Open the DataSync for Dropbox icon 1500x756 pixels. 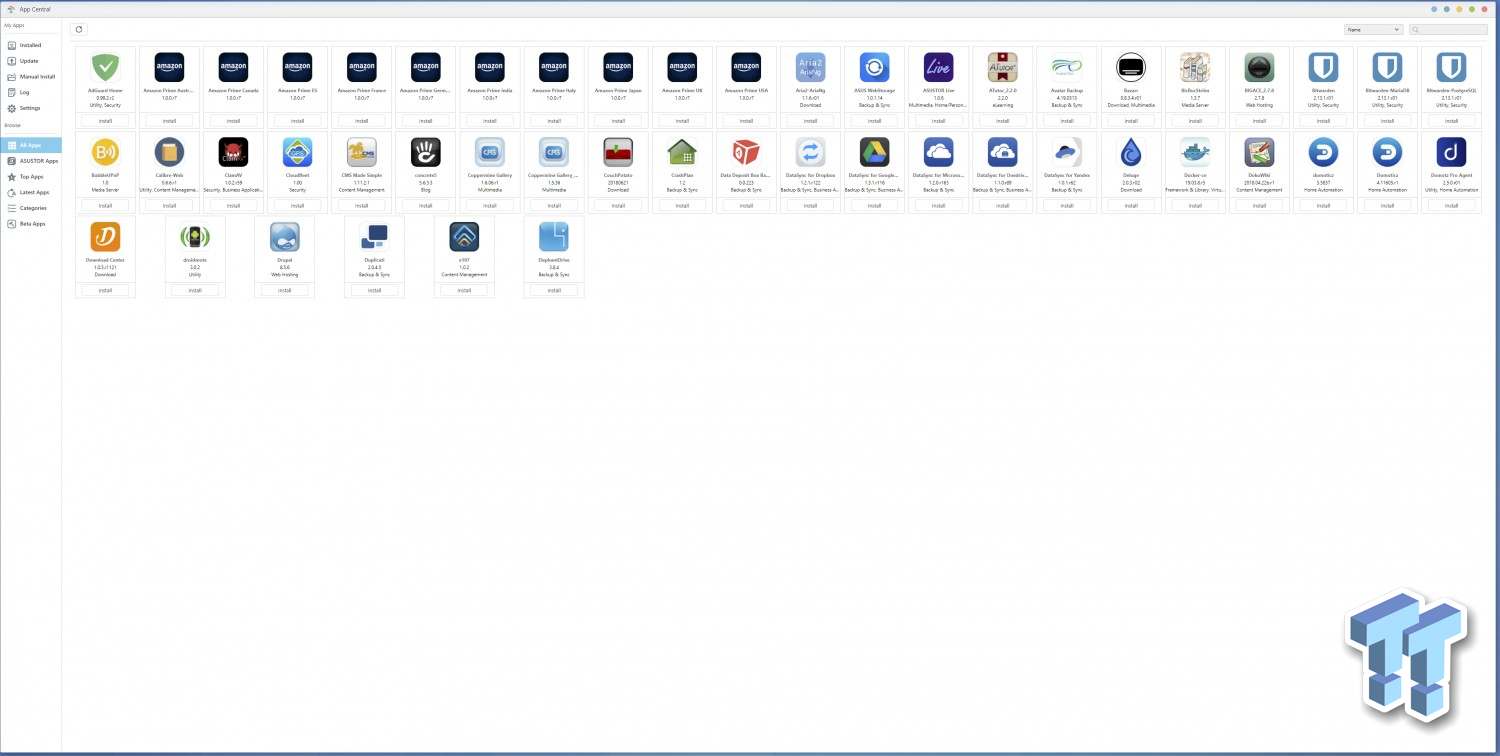click(x=810, y=152)
